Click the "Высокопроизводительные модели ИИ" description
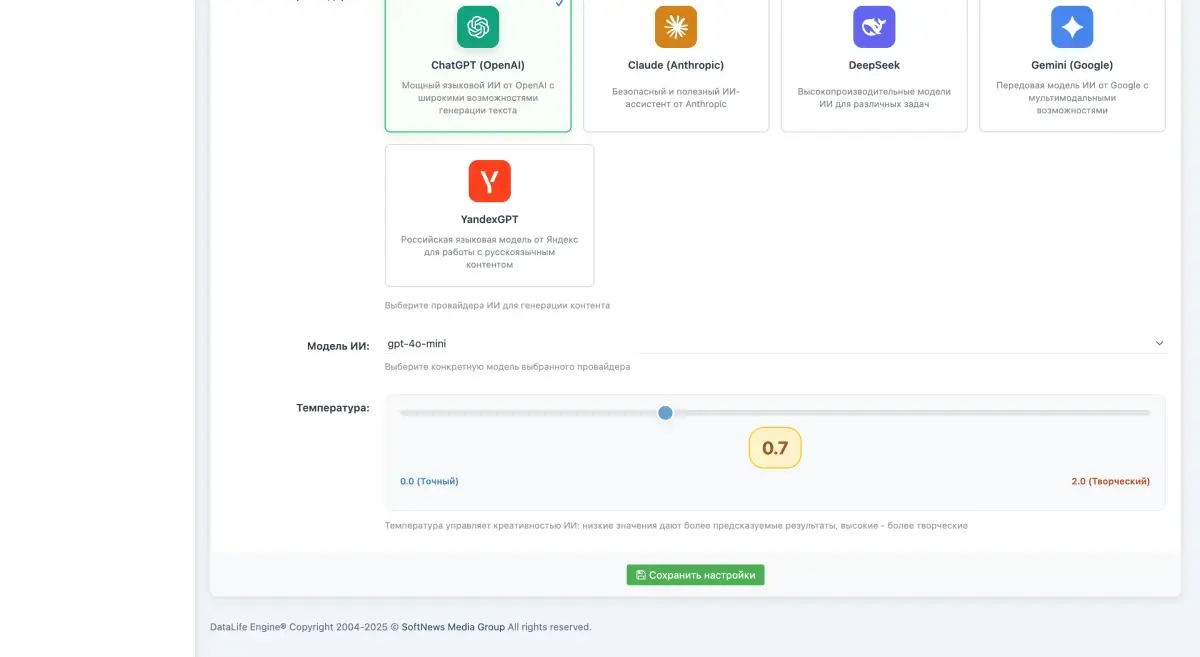 coord(874,98)
